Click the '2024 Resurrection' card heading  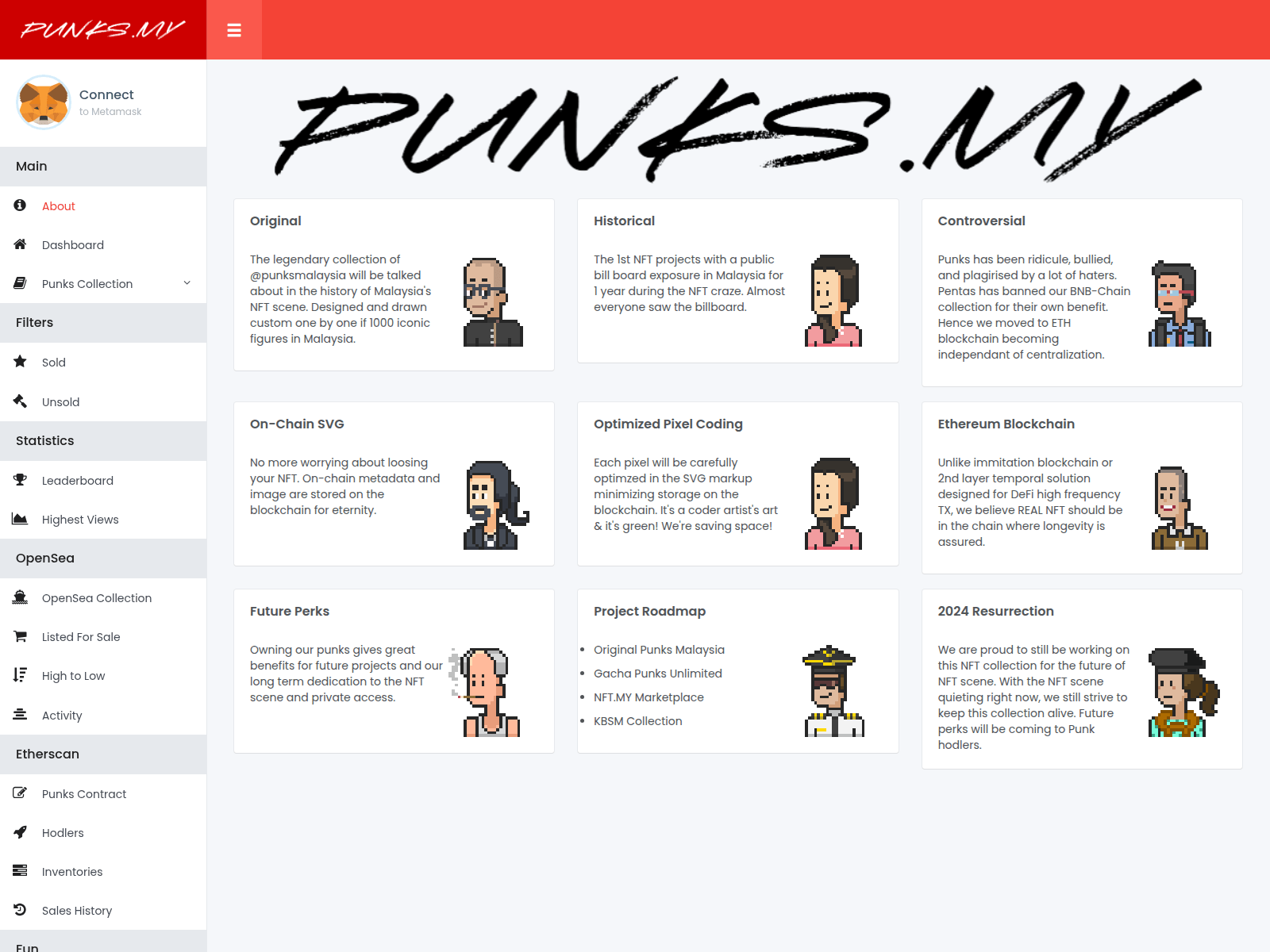tap(995, 611)
